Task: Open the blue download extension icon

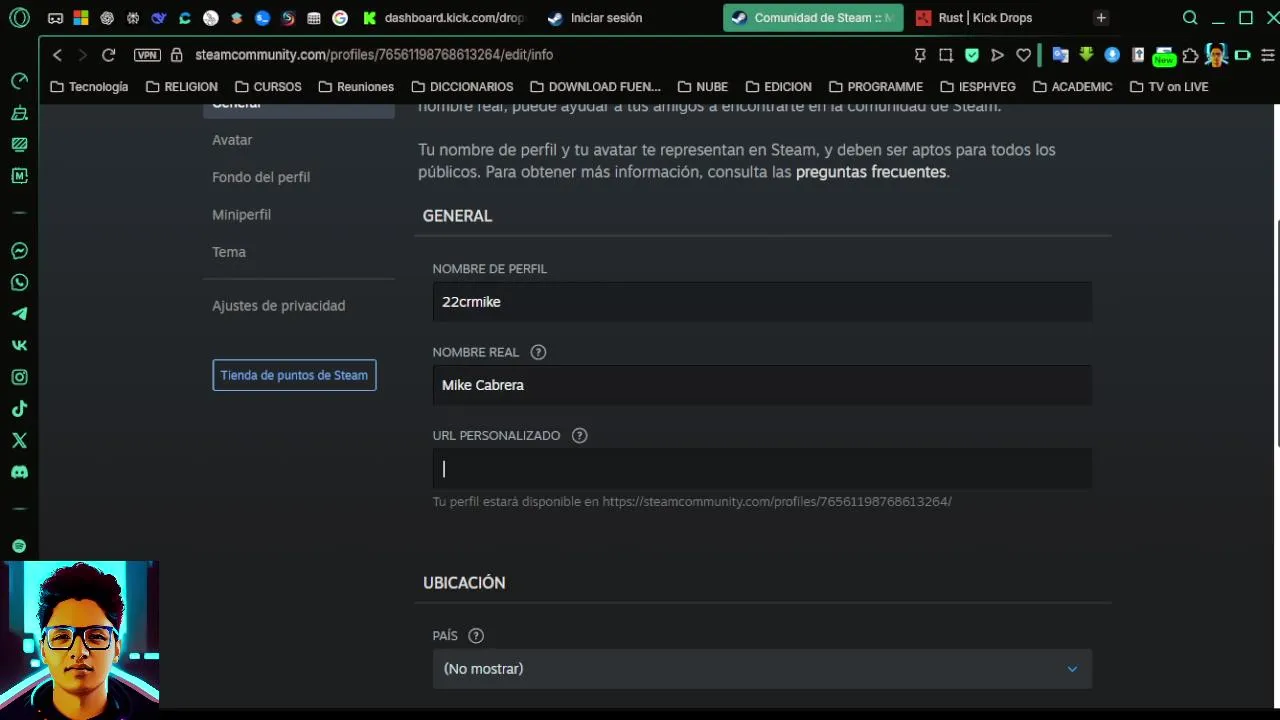Action: click(1112, 55)
